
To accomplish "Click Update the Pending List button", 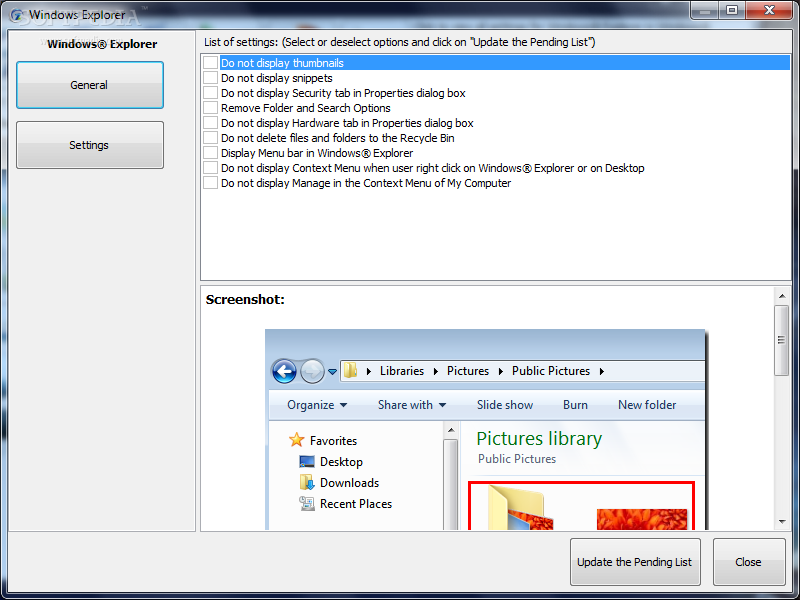I will coord(635,562).
